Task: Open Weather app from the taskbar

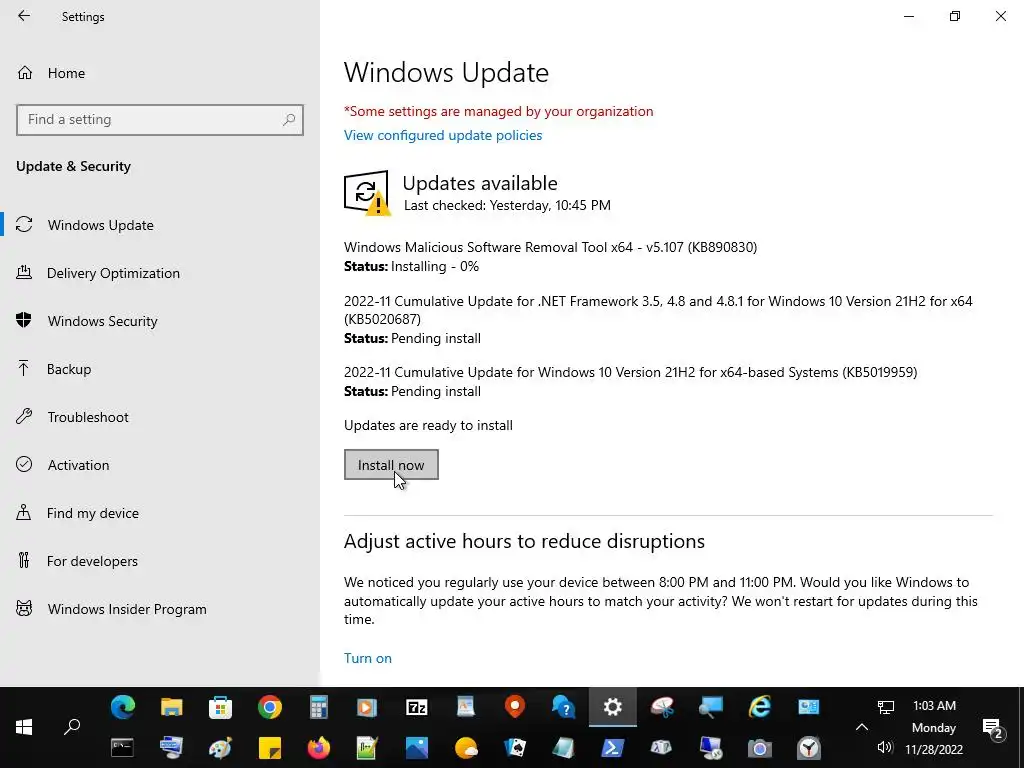Action: 466,747
